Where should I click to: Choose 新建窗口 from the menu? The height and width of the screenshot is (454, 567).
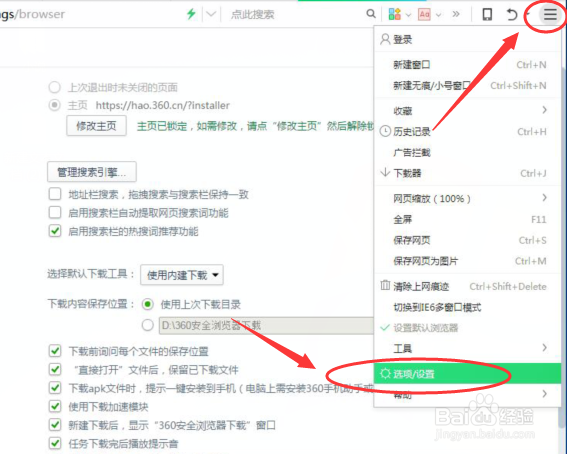point(468,65)
